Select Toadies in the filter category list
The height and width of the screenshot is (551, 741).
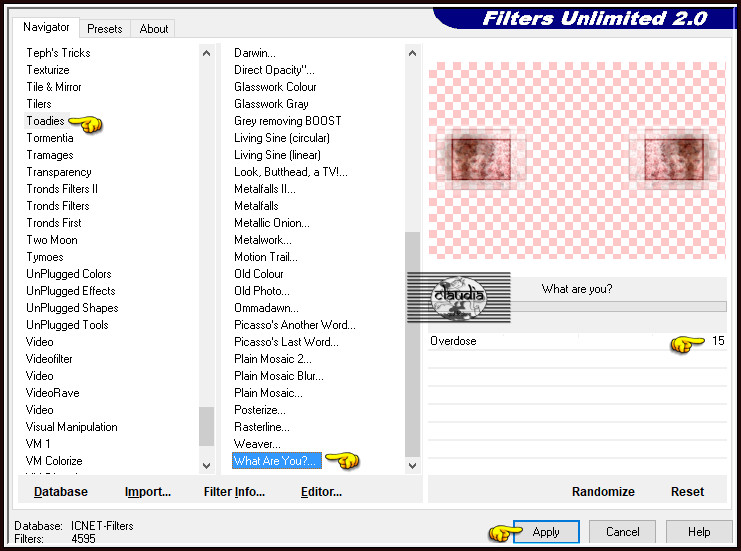click(x=45, y=121)
